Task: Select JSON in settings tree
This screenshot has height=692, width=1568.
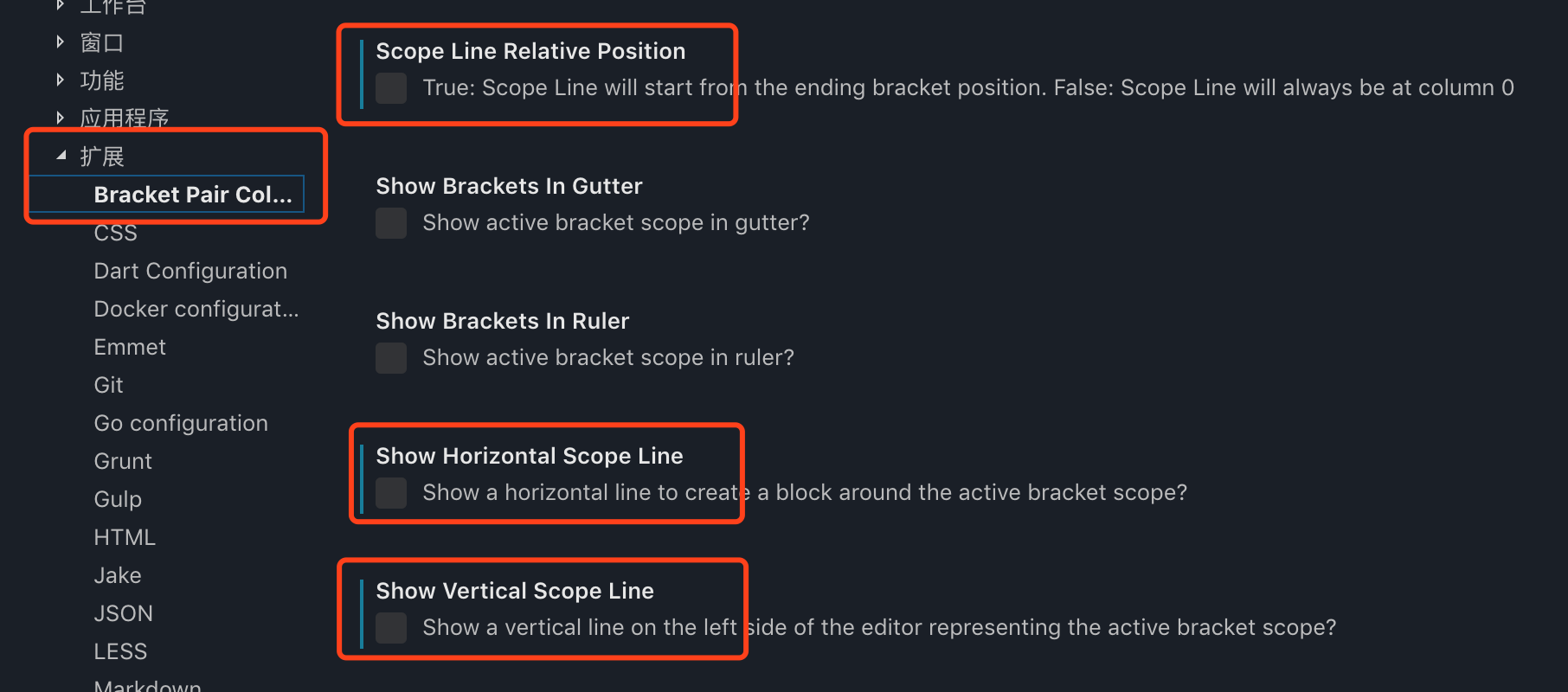Action: point(123,613)
